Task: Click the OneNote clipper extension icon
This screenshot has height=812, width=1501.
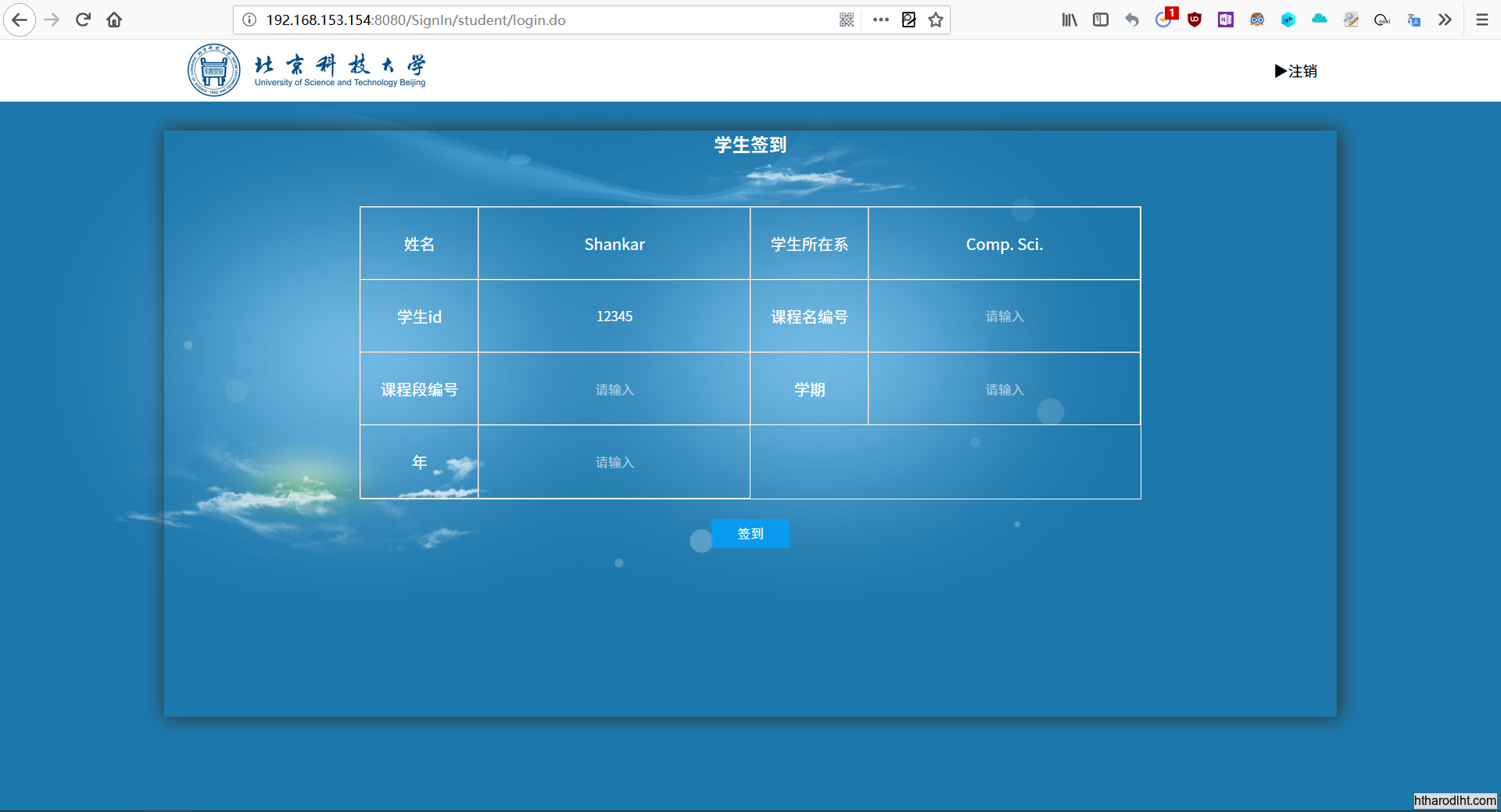Action: (x=1226, y=20)
